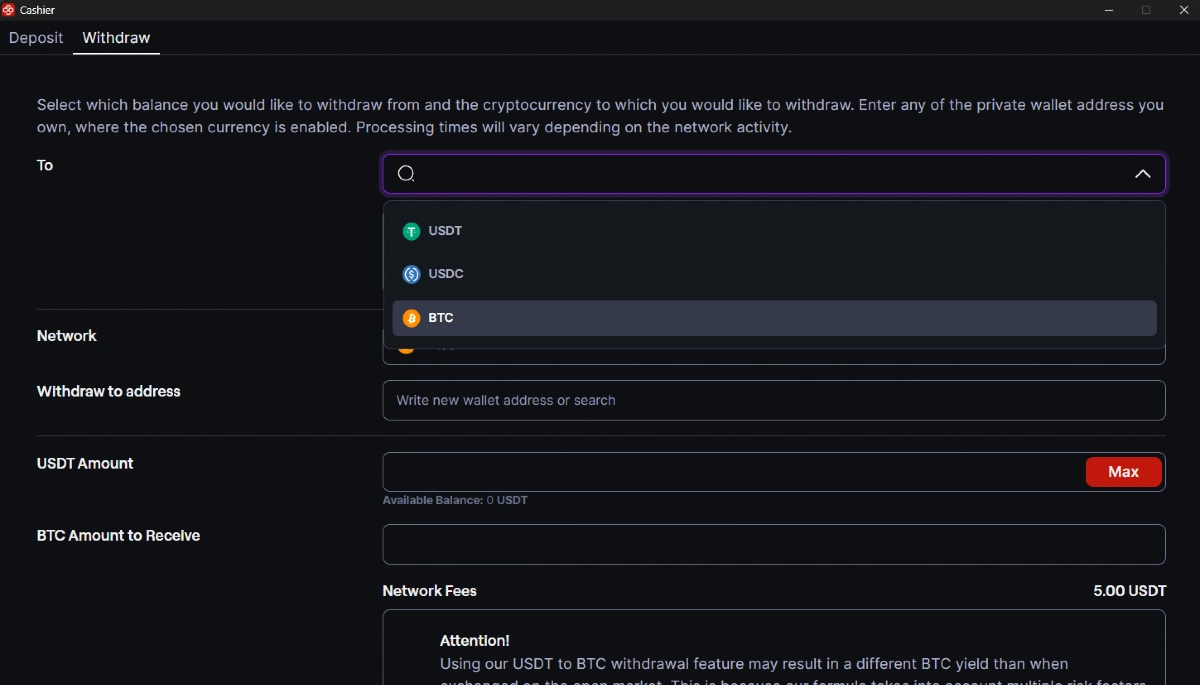
Task: Click the BTC Amount to Receive field
Action: click(774, 544)
